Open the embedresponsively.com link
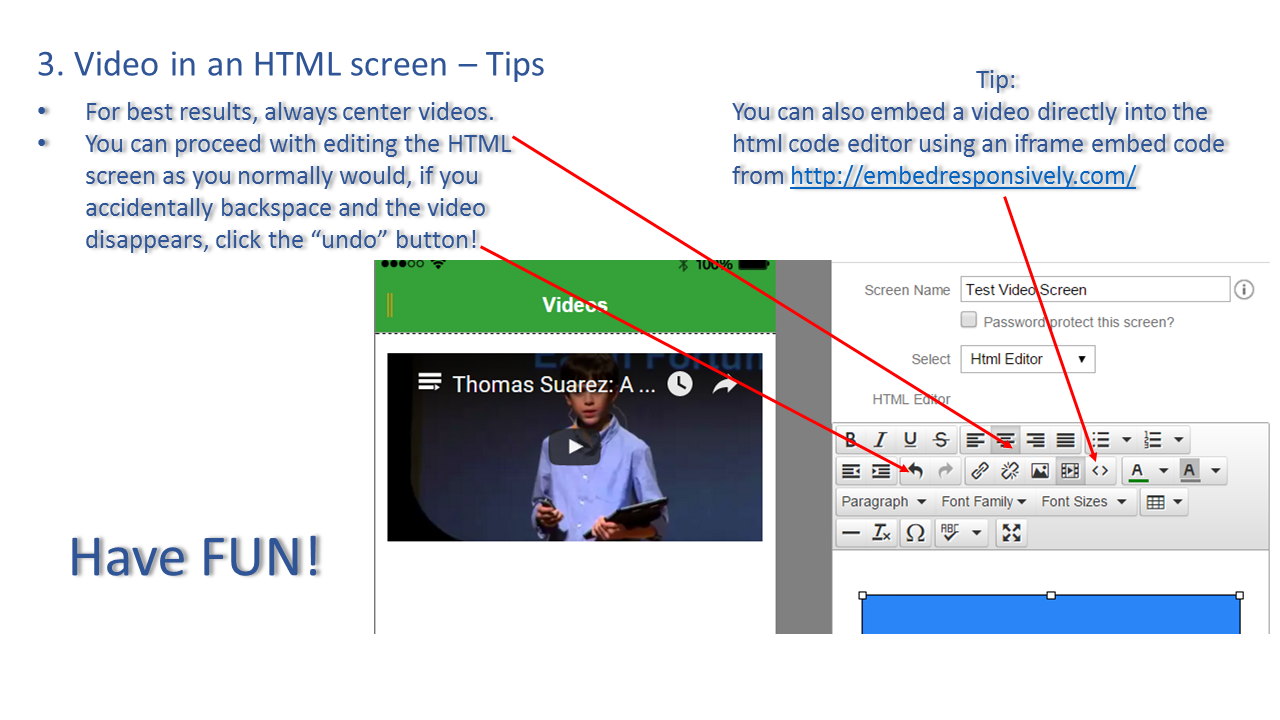1280x720 pixels. pyautogui.click(x=963, y=177)
